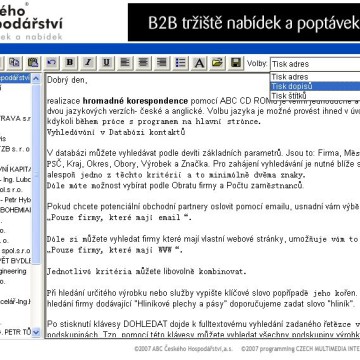Open the Volby combo box showing Tisk adres
The height and width of the screenshot is (360, 360).
315,64
